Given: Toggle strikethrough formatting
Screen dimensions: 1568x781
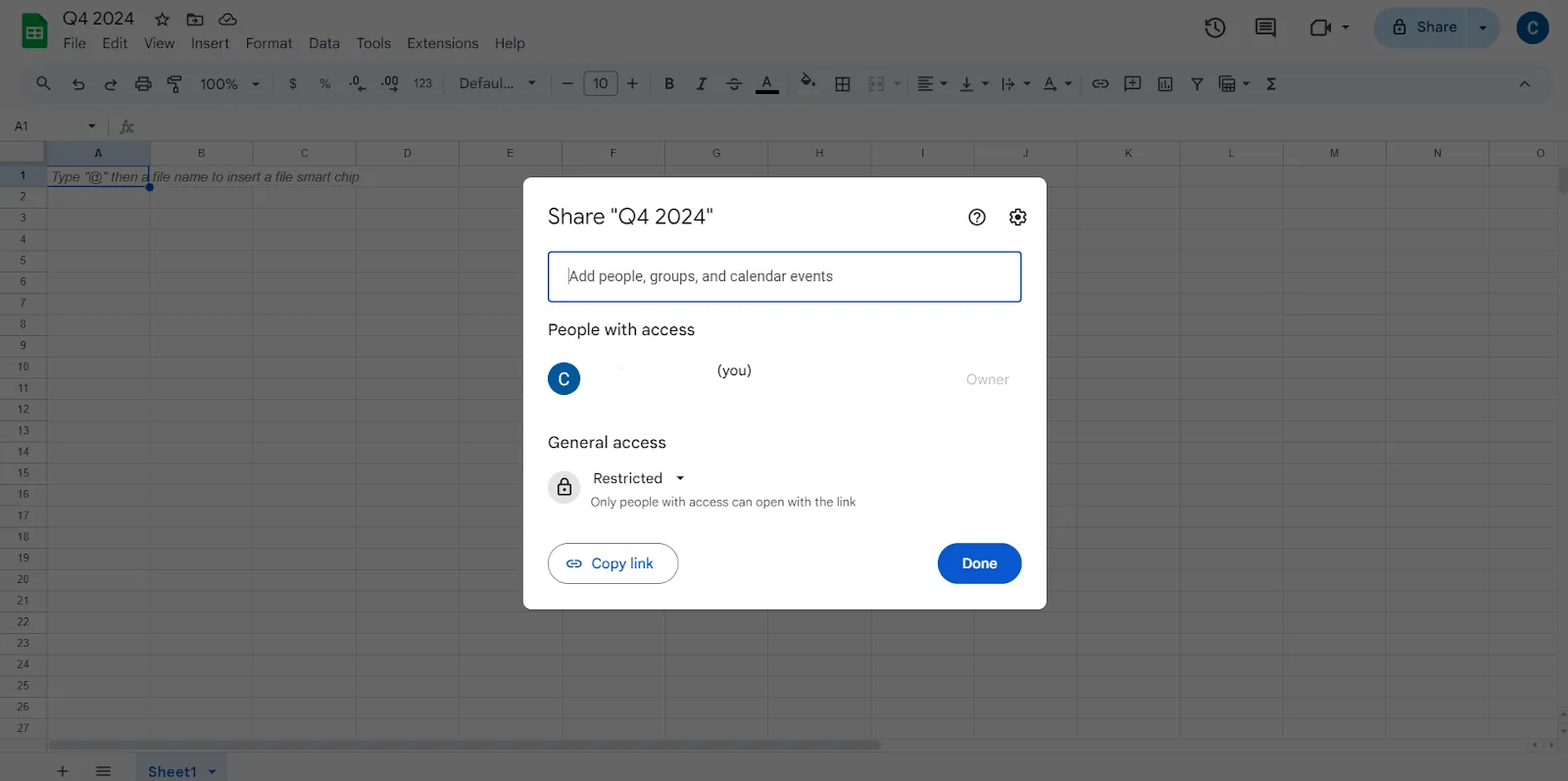Looking at the screenshot, I should 734,84.
